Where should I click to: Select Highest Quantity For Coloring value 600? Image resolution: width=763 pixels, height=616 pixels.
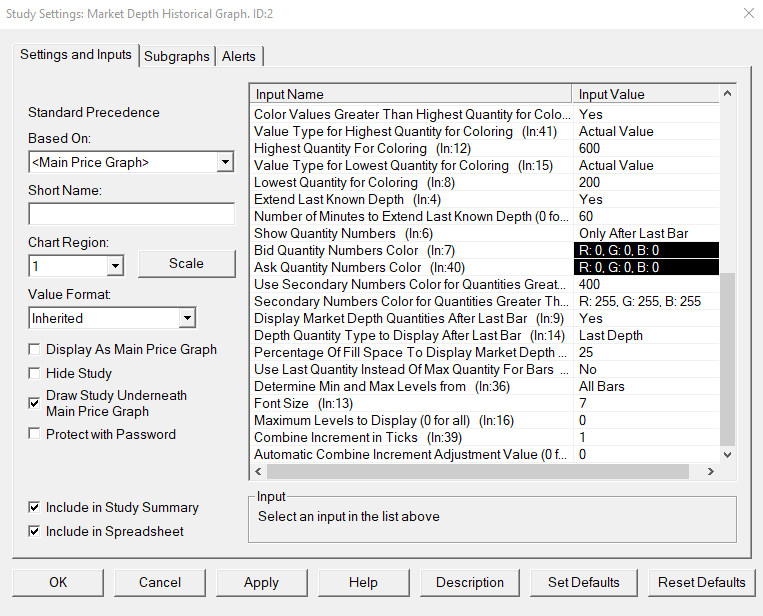pyautogui.click(x=646, y=148)
